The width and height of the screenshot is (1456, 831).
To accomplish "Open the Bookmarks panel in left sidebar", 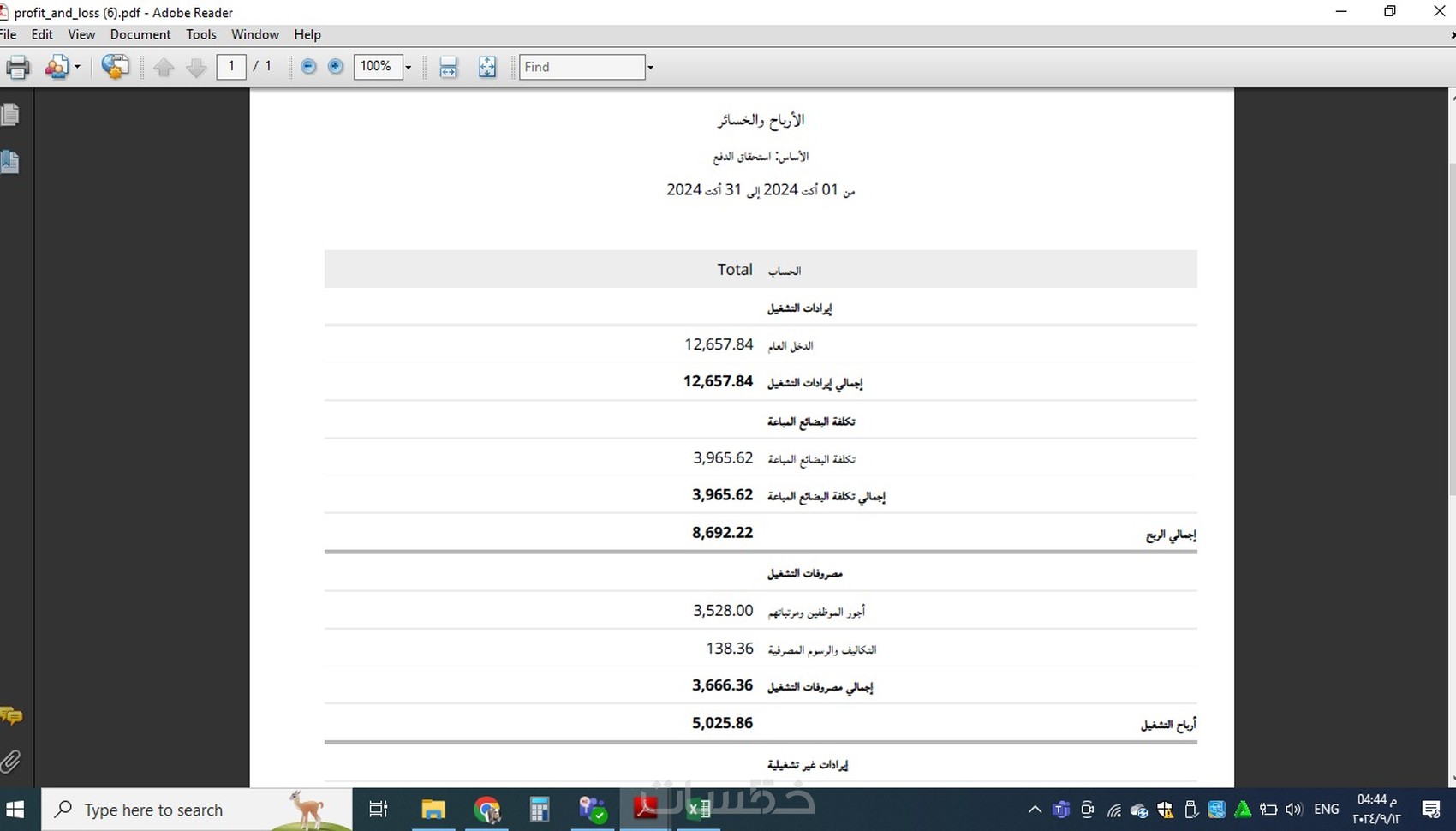I will 10,161.
